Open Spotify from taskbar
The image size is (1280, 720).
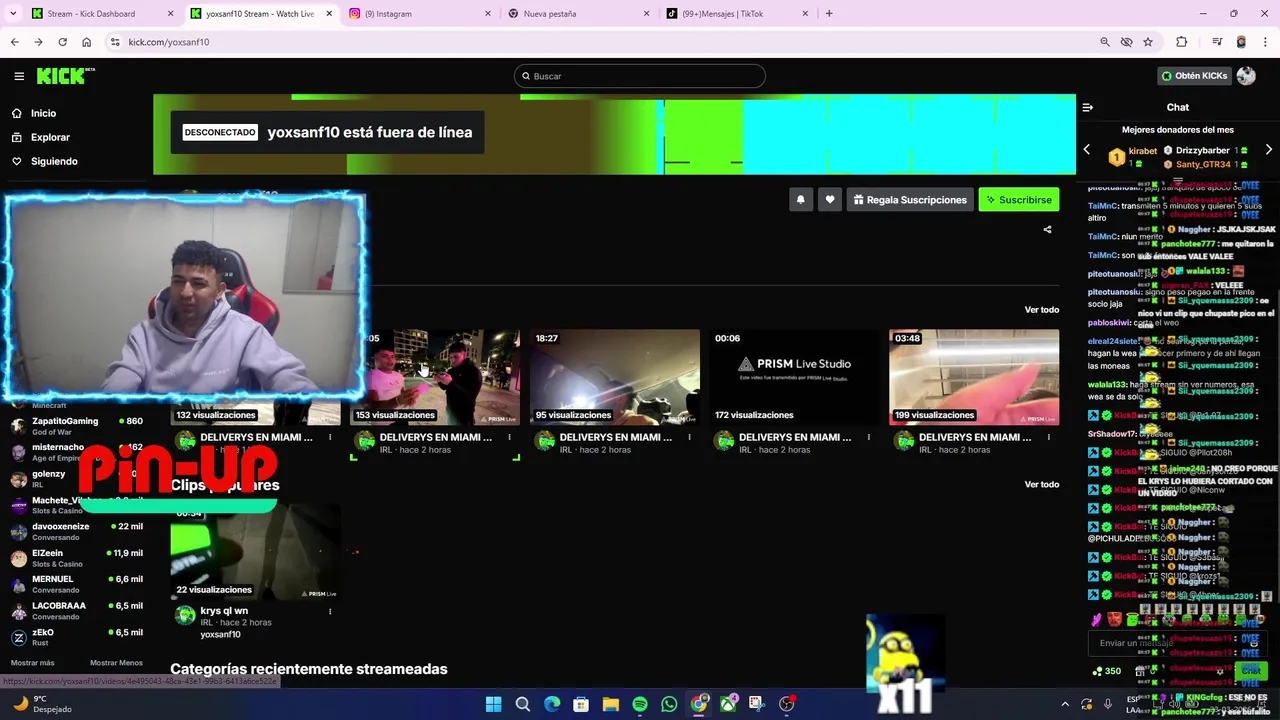pos(640,704)
